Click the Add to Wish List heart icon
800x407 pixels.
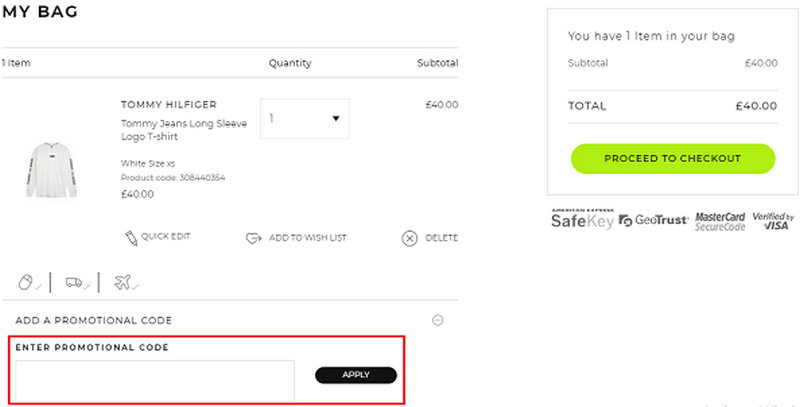[254, 238]
